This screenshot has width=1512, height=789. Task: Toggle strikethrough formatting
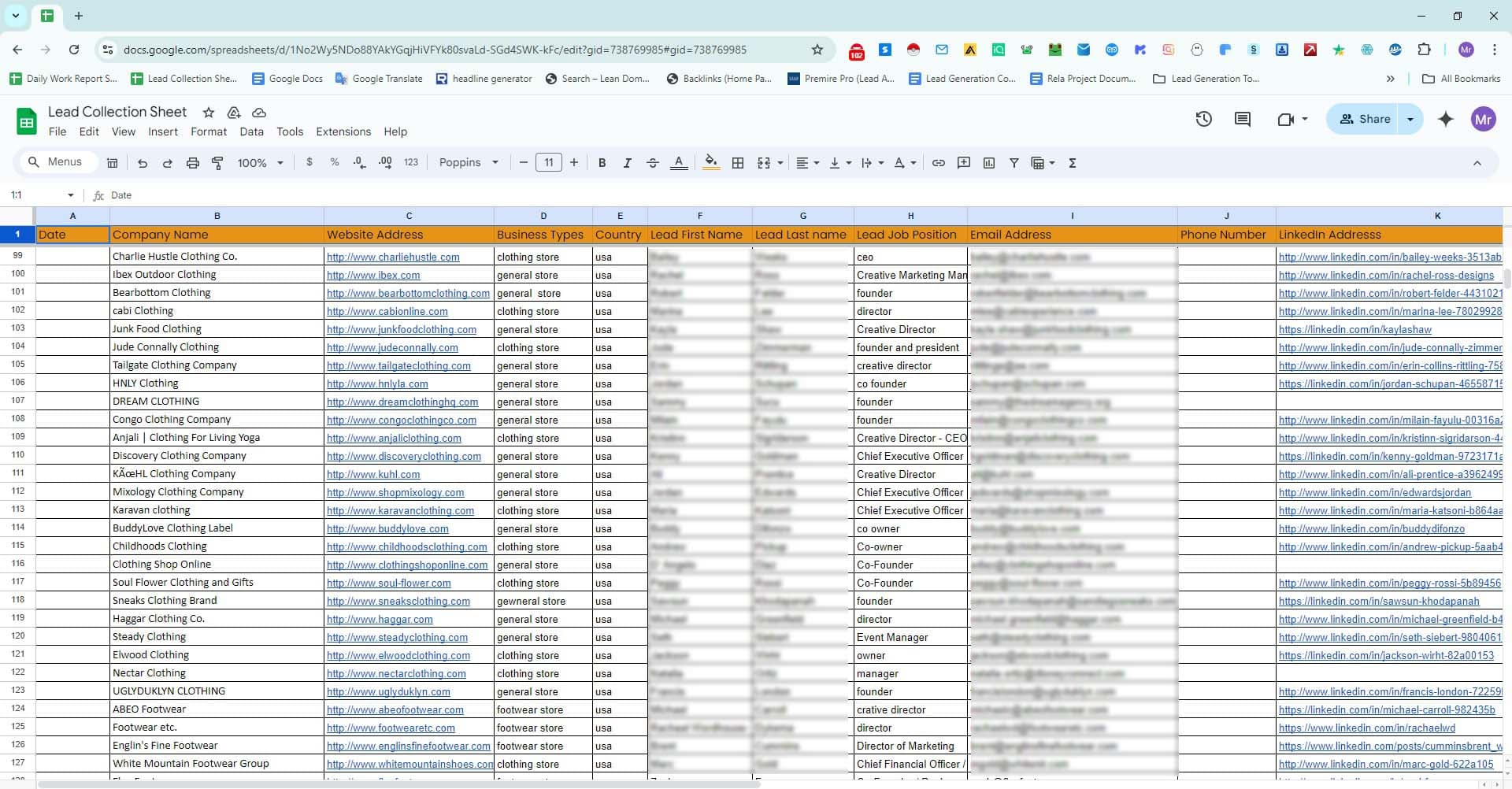click(652, 163)
